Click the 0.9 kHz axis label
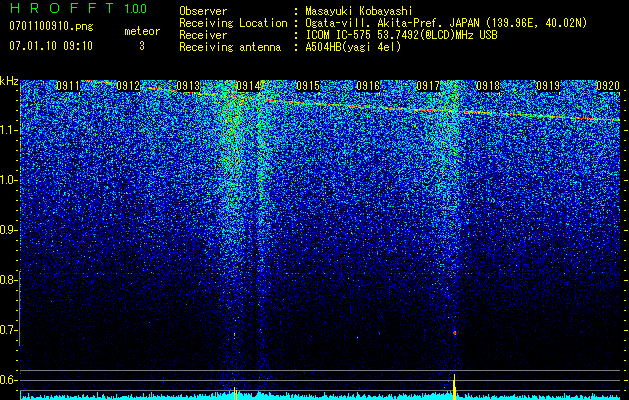629x400 pixels. click(9, 230)
